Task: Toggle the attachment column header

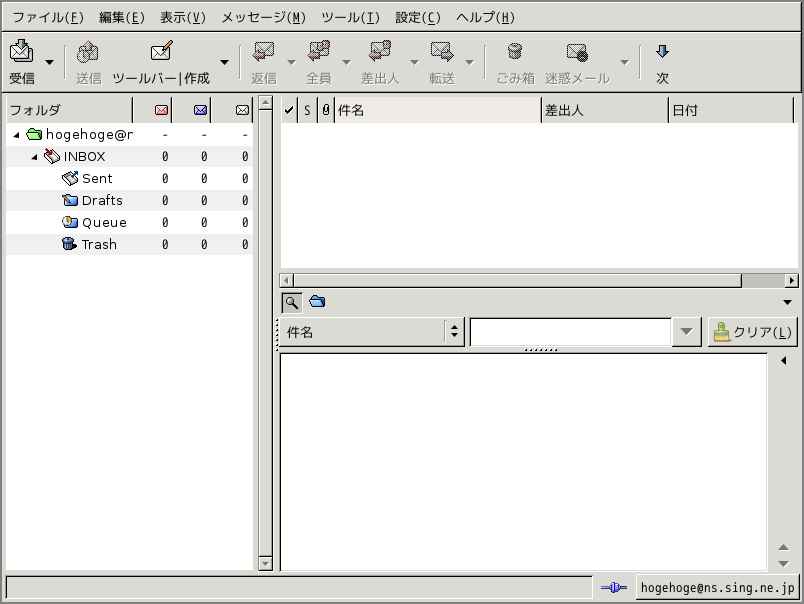Action: [x=326, y=110]
